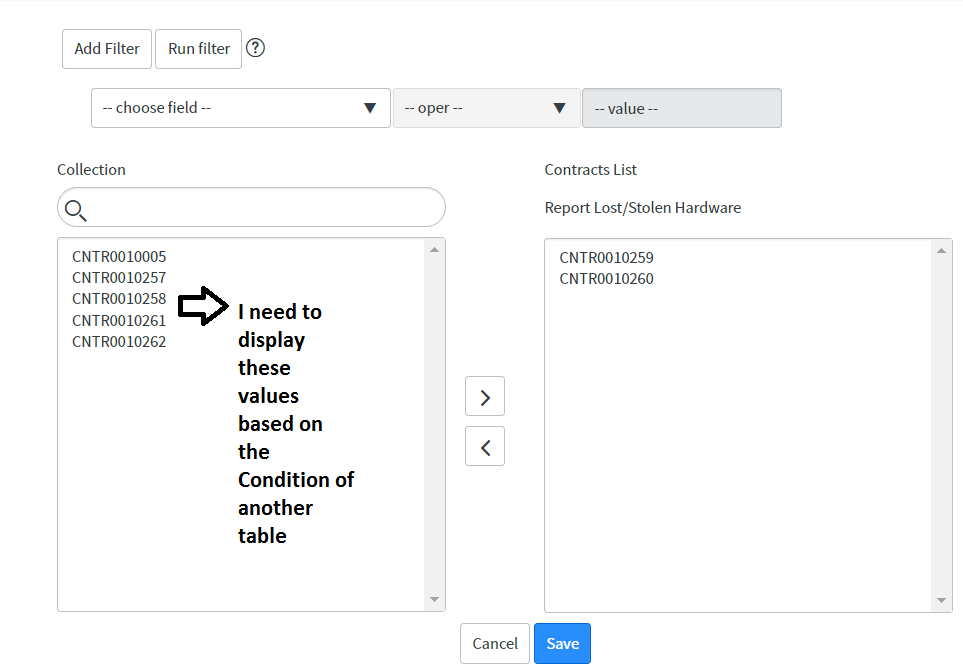Open the choose field dropdown
The height and width of the screenshot is (667, 963).
pos(240,108)
